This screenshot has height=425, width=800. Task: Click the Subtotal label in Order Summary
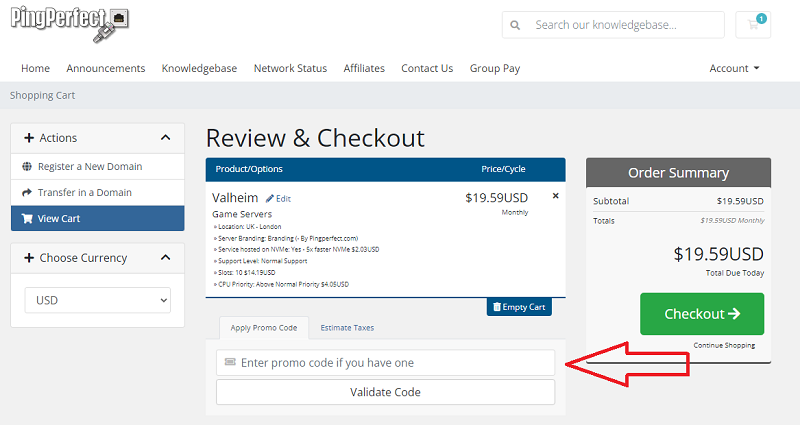click(x=611, y=201)
